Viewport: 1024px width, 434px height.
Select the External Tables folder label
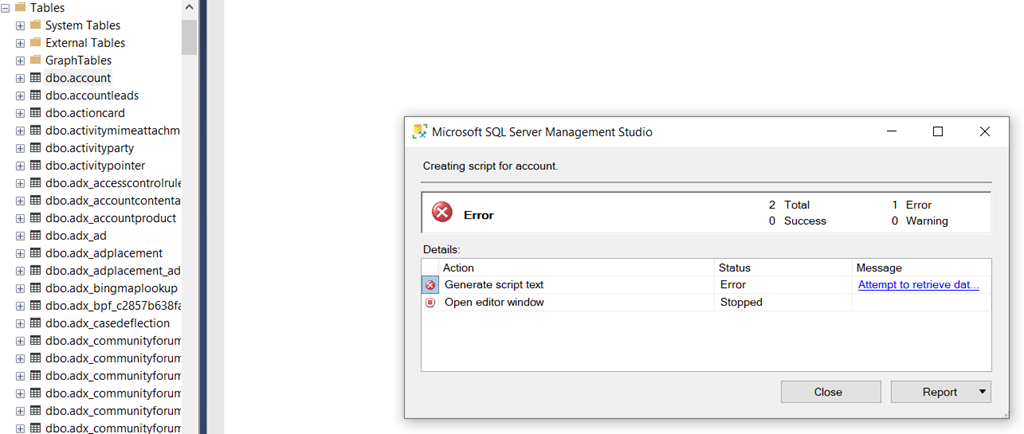(85, 43)
